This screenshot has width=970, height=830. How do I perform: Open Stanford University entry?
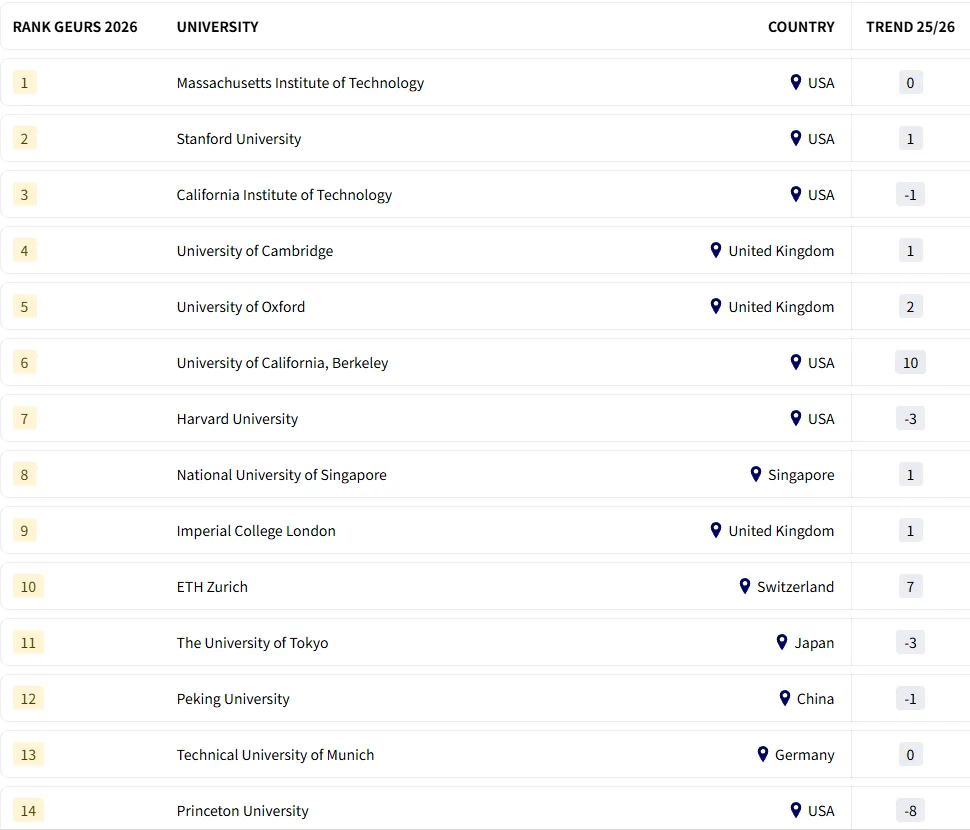coord(239,139)
